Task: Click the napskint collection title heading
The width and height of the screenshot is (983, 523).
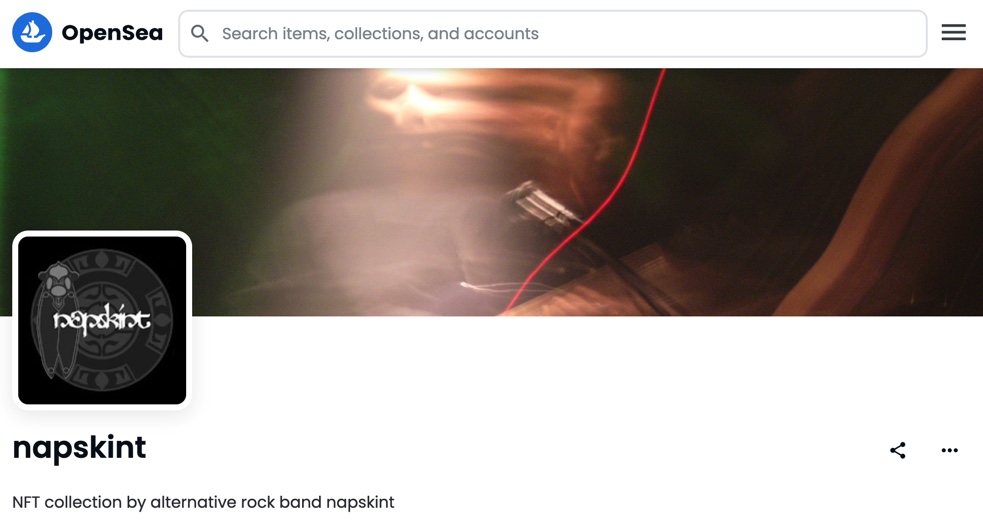Action: click(x=79, y=448)
